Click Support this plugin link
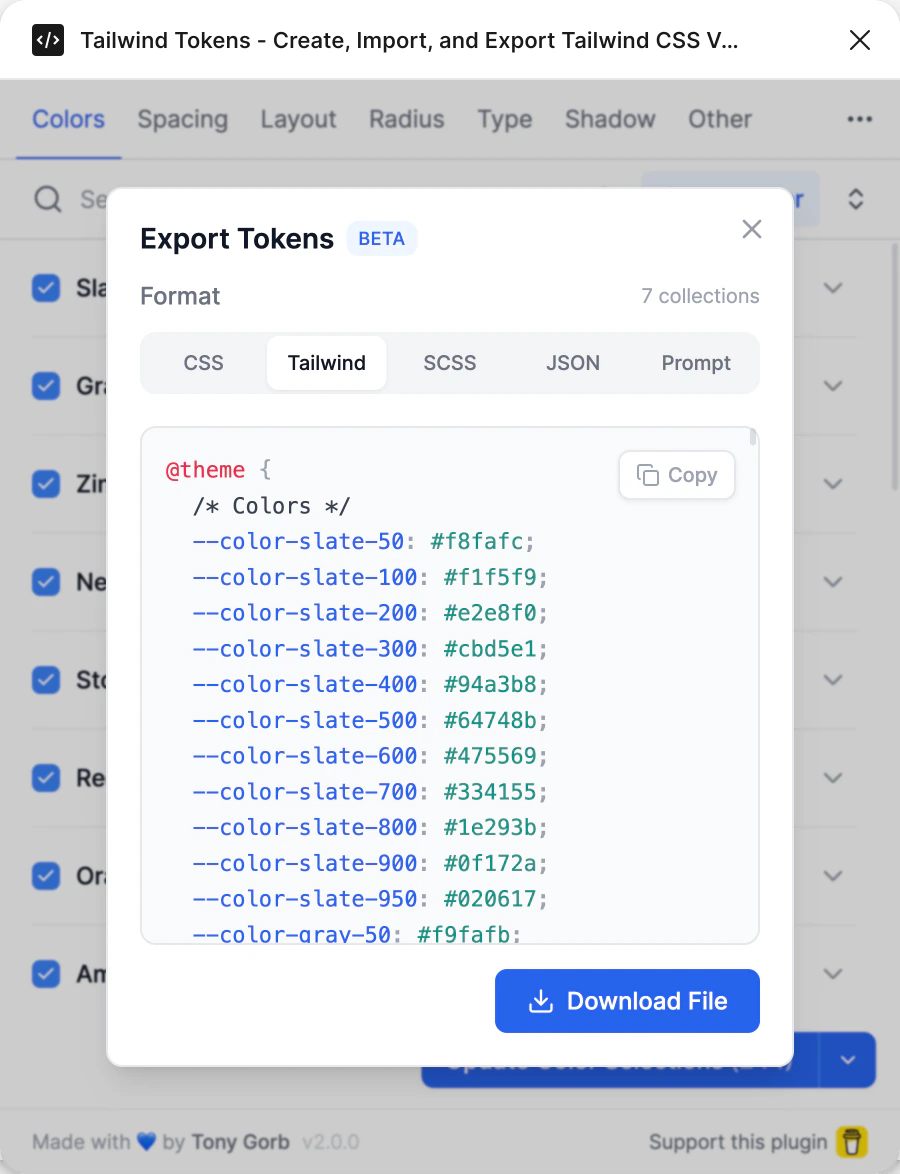This screenshot has height=1174, width=900. [x=738, y=1142]
